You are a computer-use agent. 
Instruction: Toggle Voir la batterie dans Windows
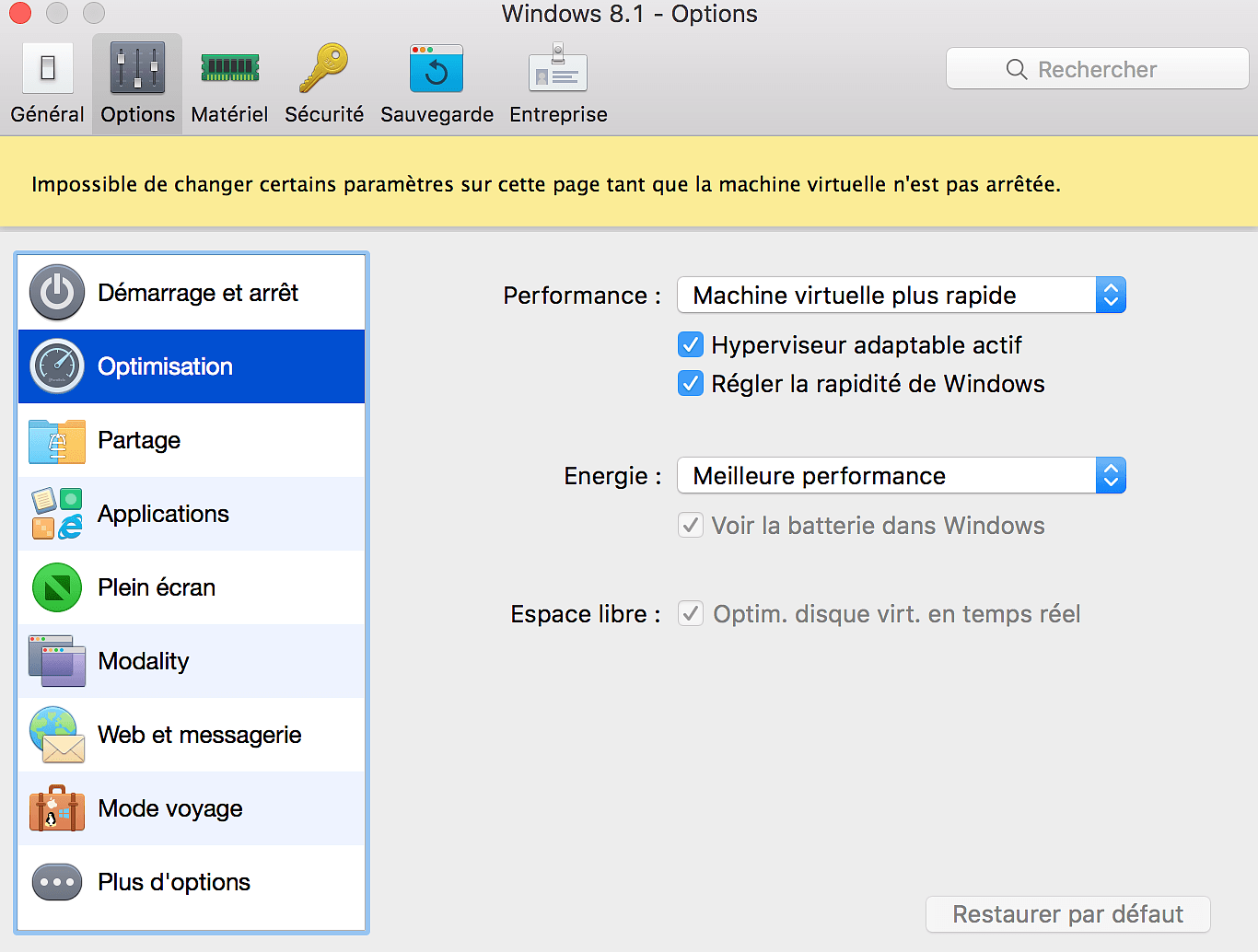point(691,526)
